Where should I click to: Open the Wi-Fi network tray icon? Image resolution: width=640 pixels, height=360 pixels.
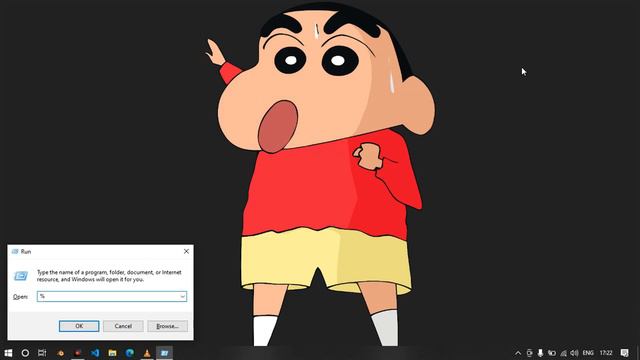[563, 353]
